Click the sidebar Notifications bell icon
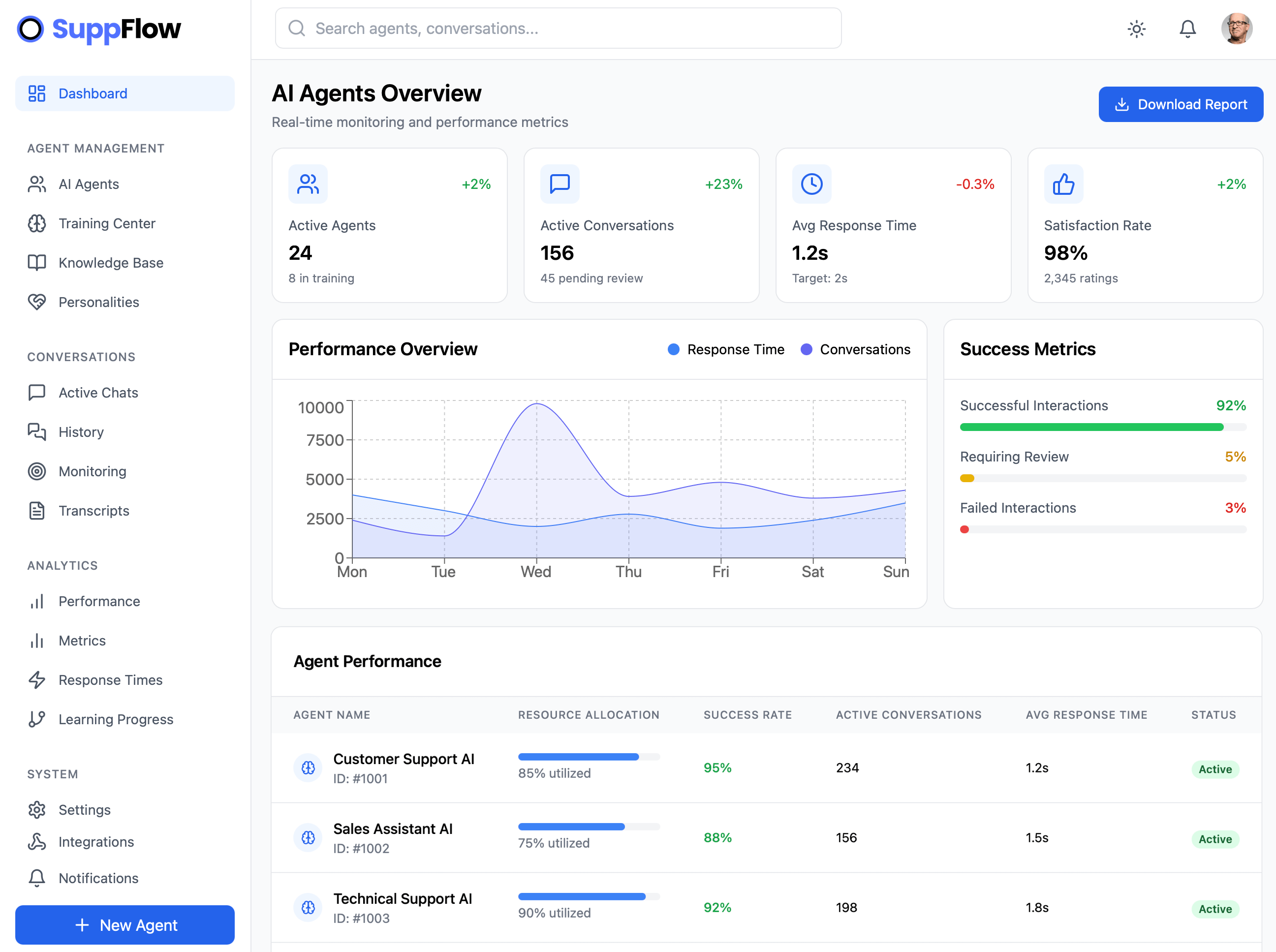 [37, 878]
